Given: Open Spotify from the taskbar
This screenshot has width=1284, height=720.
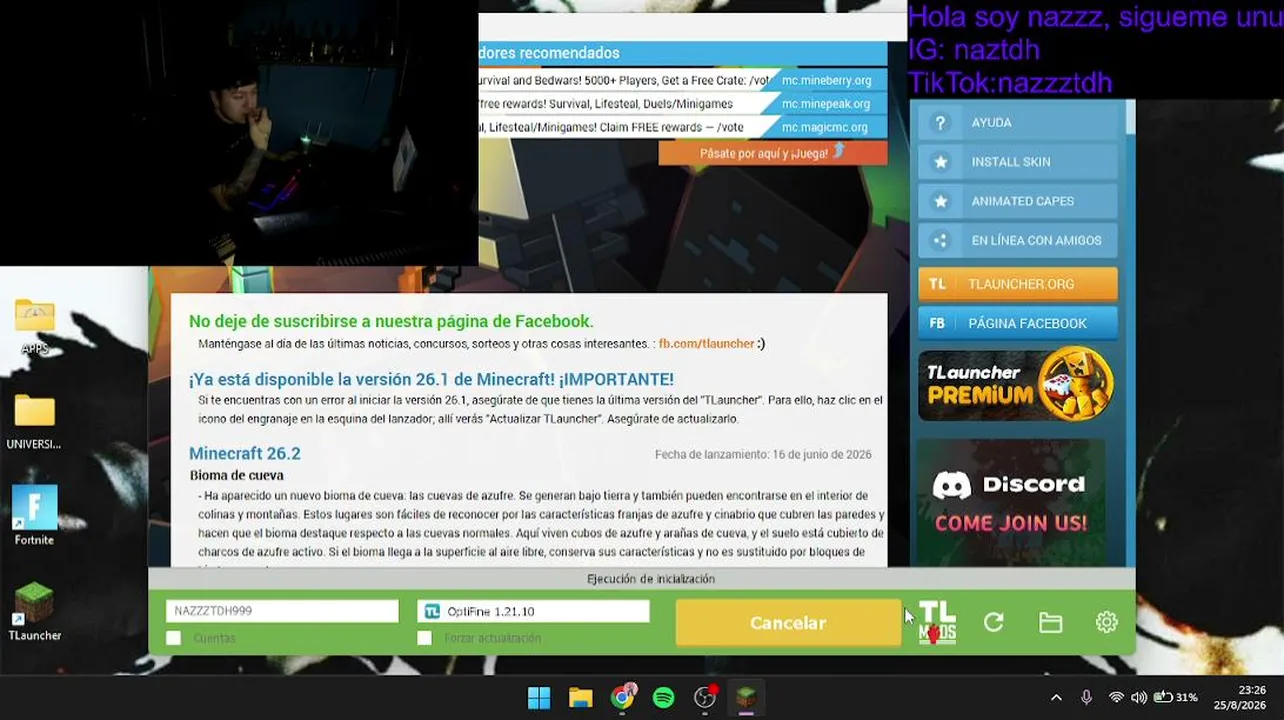Looking at the screenshot, I should point(664,697).
